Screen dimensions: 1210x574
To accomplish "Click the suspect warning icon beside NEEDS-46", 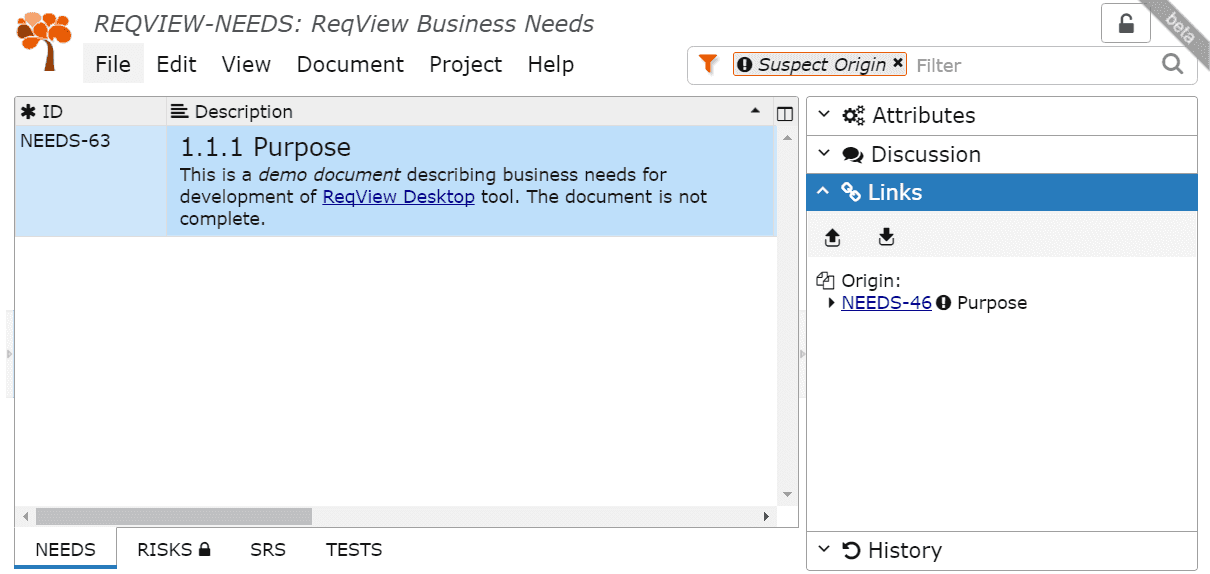I will coord(944,303).
